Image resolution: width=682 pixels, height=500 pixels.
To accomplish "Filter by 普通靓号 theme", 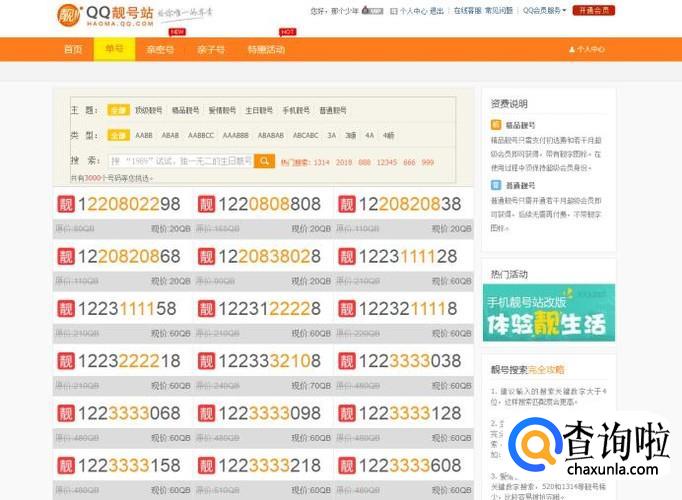I will click(333, 110).
